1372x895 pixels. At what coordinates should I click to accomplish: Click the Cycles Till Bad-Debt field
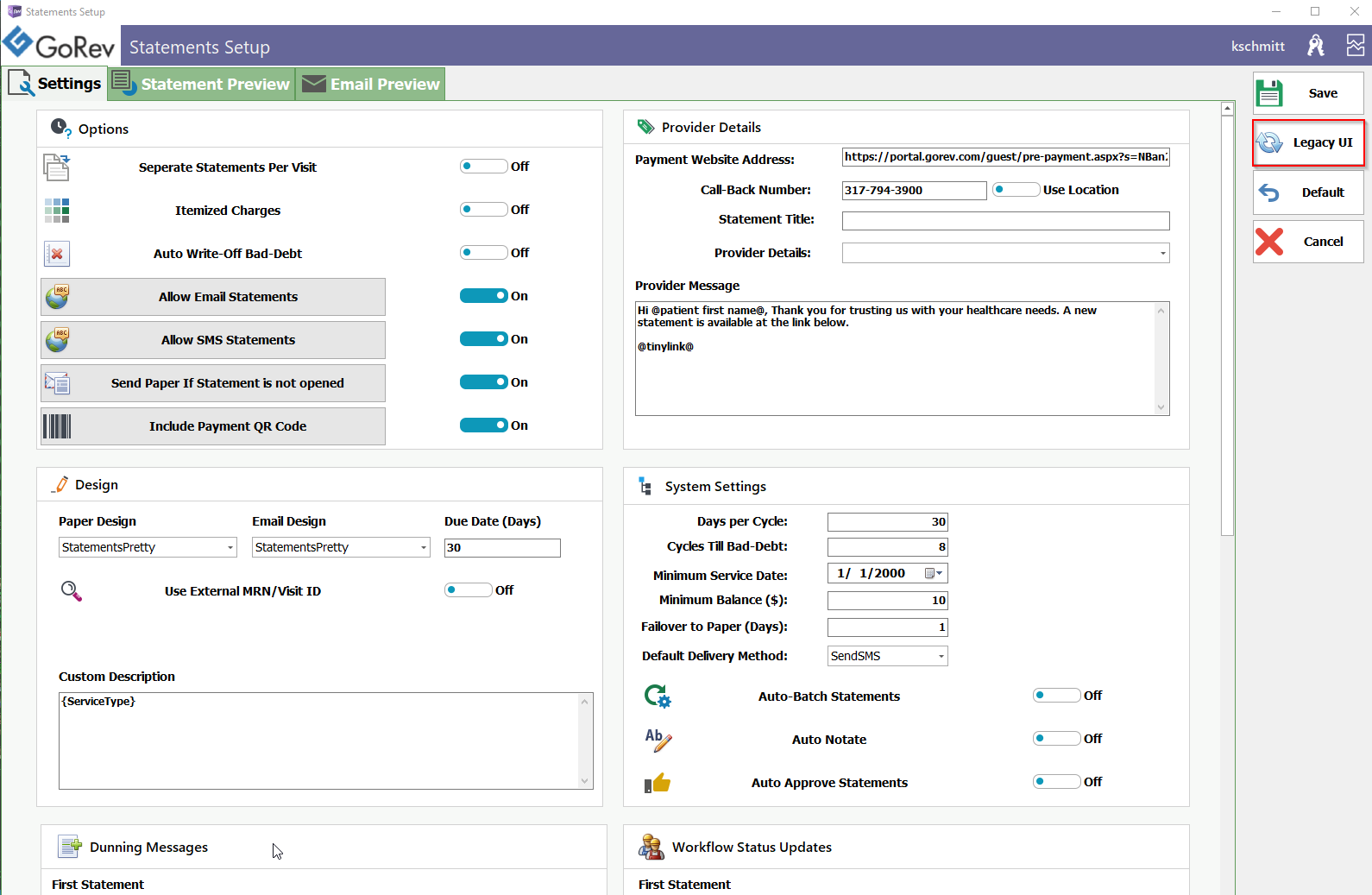tap(888, 547)
